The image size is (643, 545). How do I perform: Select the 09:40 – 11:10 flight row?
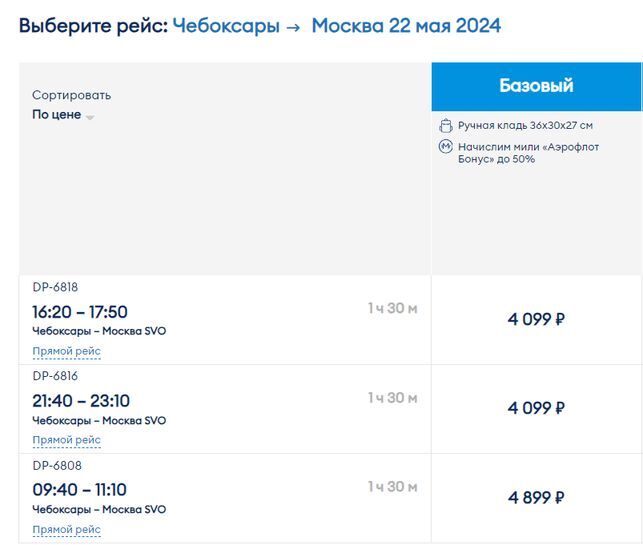coord(80,490)
